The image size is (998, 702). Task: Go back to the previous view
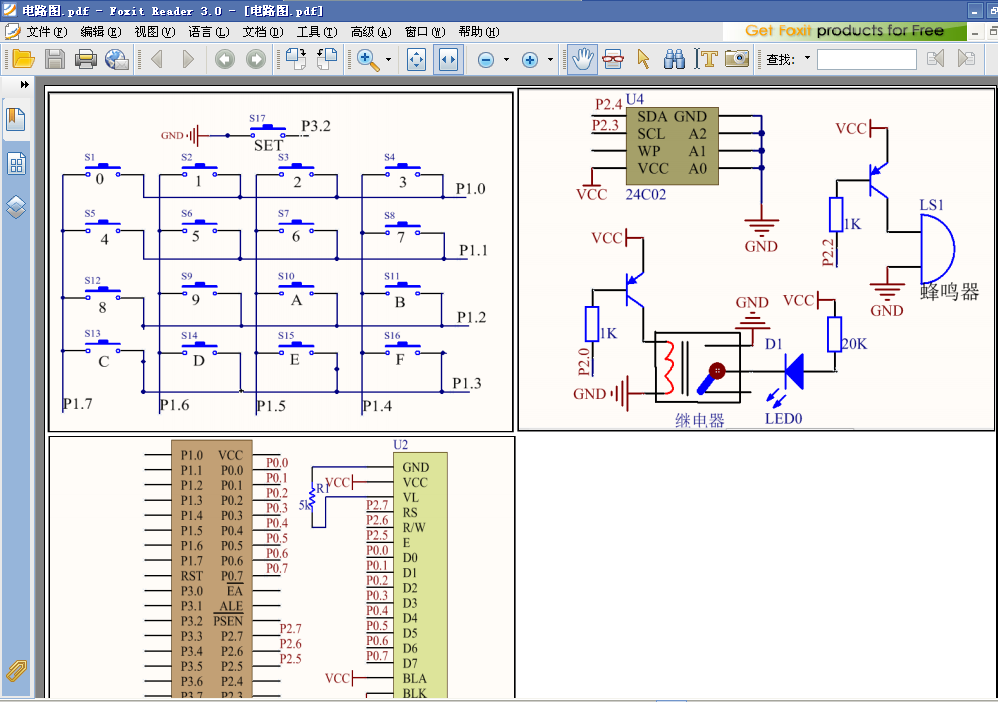(x=225, y=59)
